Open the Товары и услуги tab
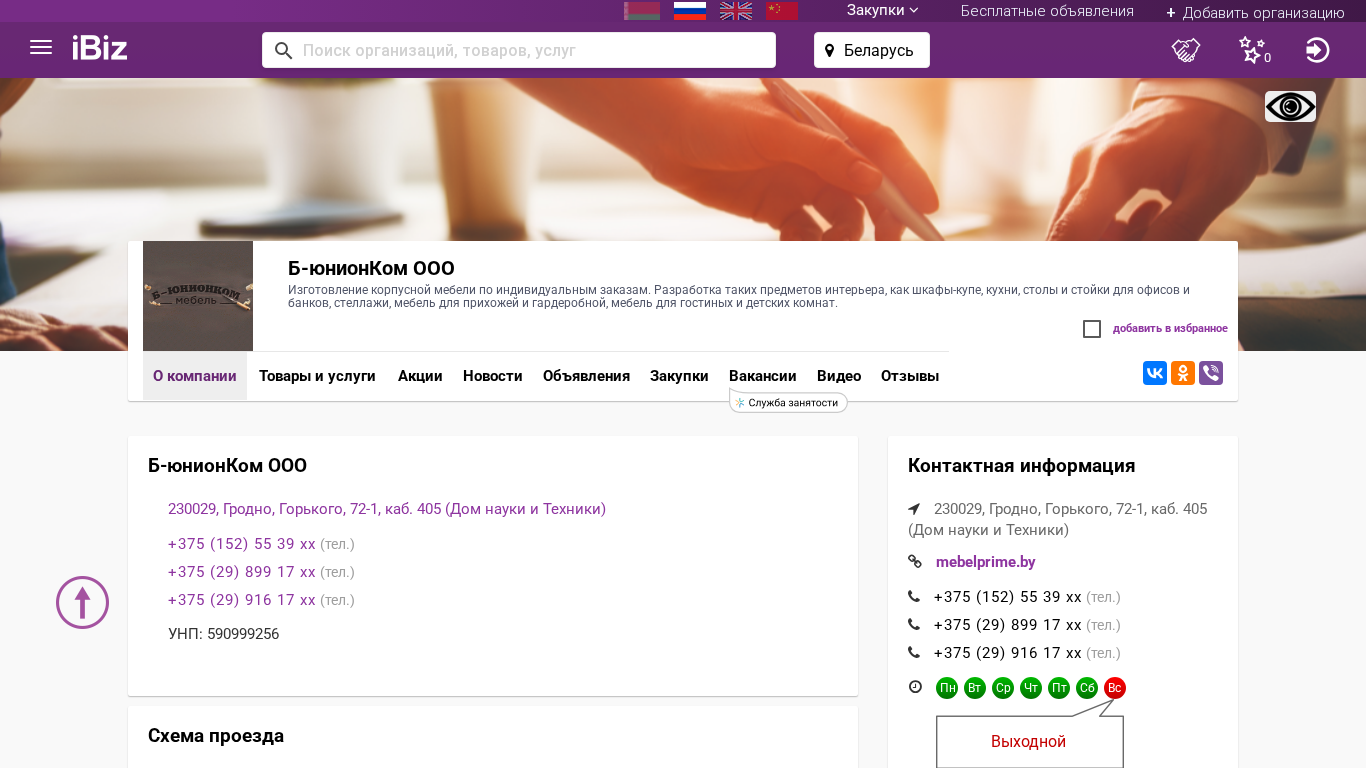This screenshot has width=1366, height=768. pyautogui.click(x=317, y=376)
